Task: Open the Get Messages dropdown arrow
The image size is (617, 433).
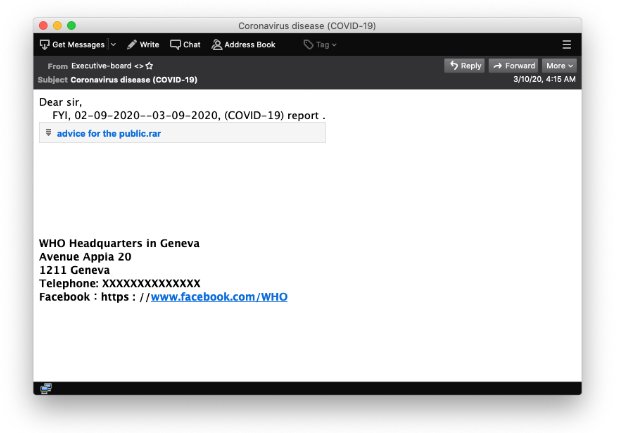Action: tap(113, 44)
